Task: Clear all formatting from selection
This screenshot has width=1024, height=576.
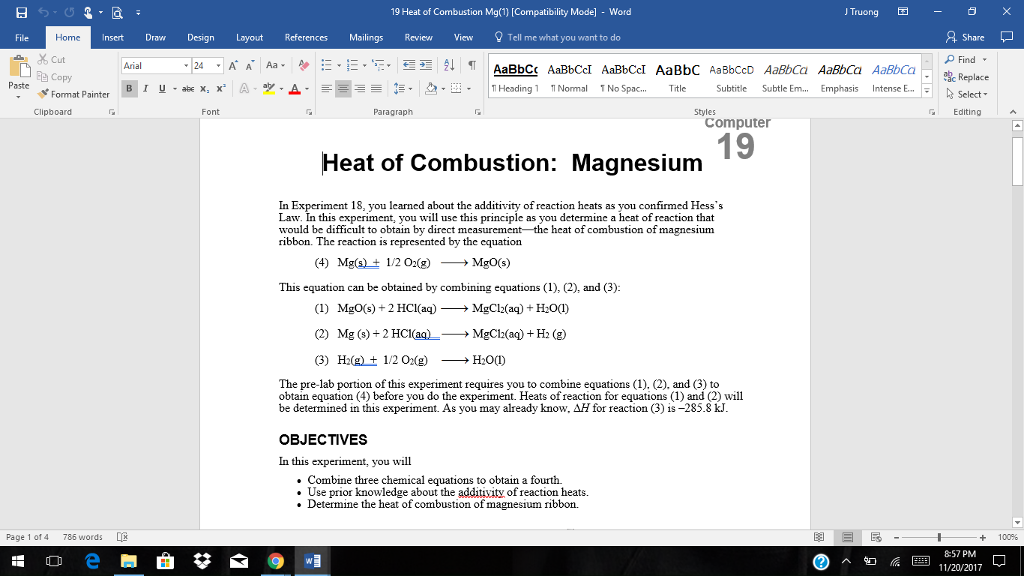Action: pos(304,65)
